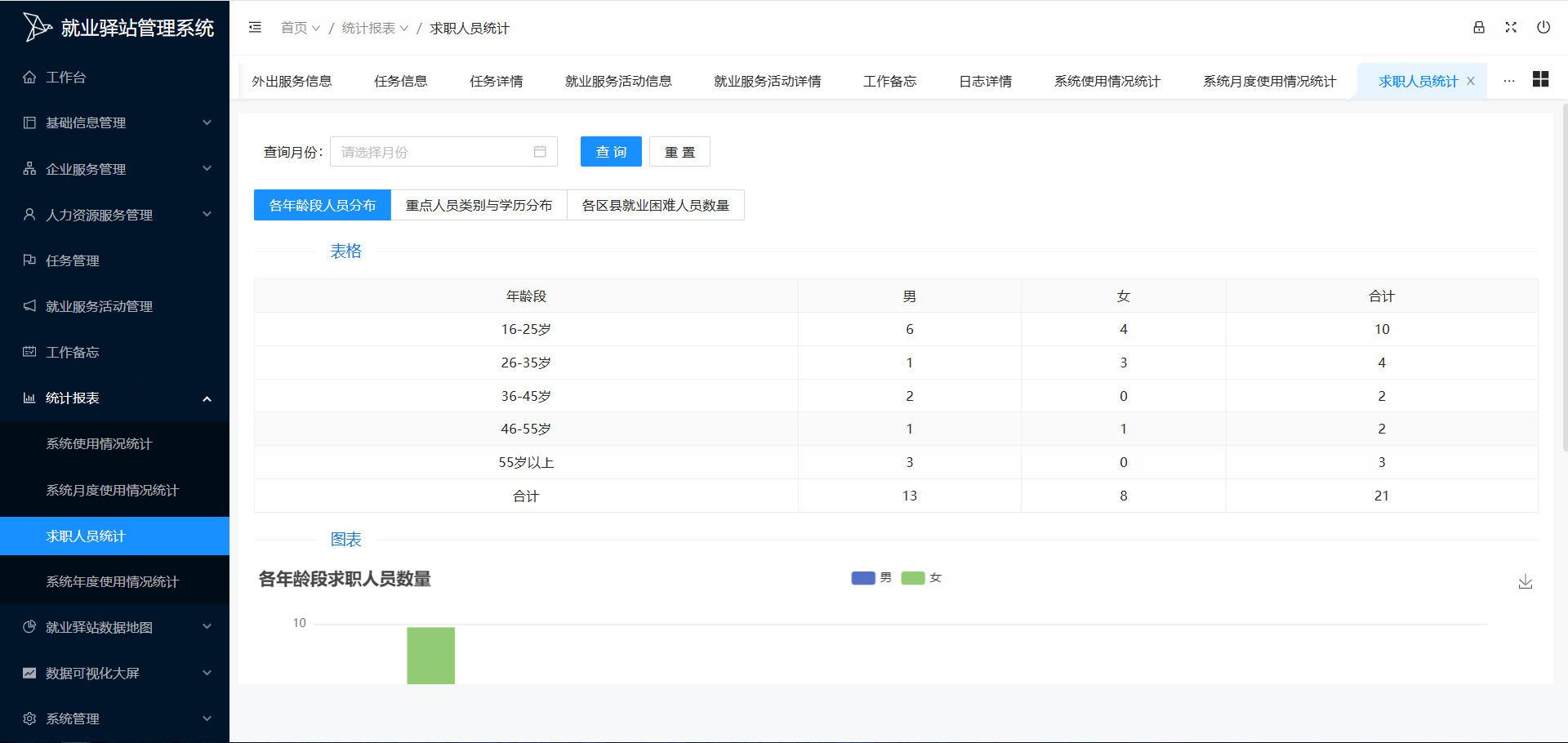Open the 统计报表 breadcrumb dropdown

click(375, 28)
